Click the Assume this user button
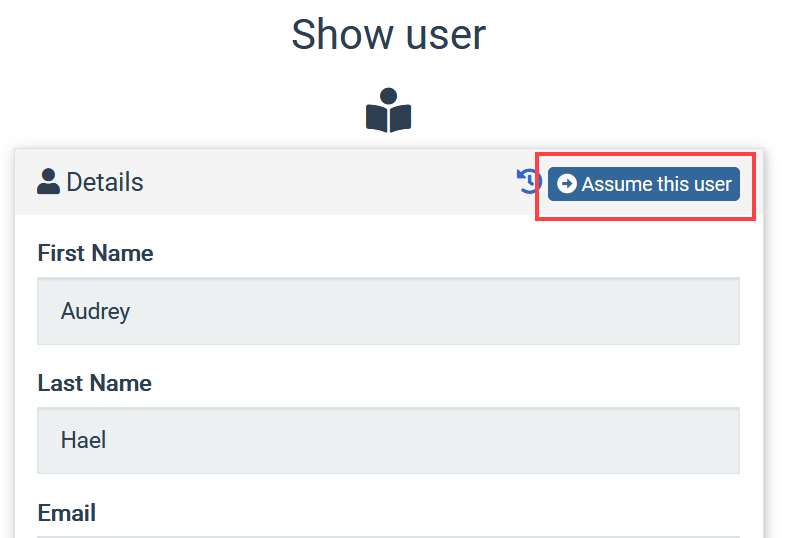The height and width of the screenshot is (538, 787). coord(643,184)
